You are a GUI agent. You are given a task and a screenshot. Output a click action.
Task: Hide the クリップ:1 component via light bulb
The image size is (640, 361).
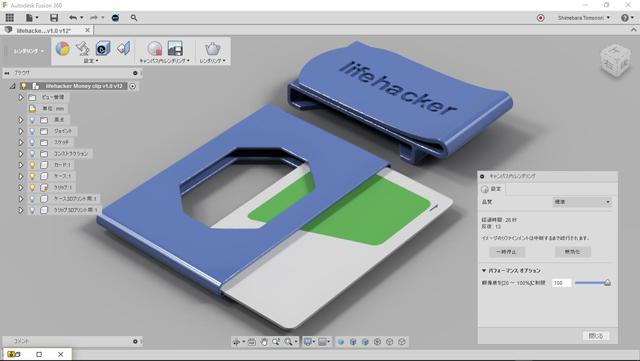(x=32, y=187)
